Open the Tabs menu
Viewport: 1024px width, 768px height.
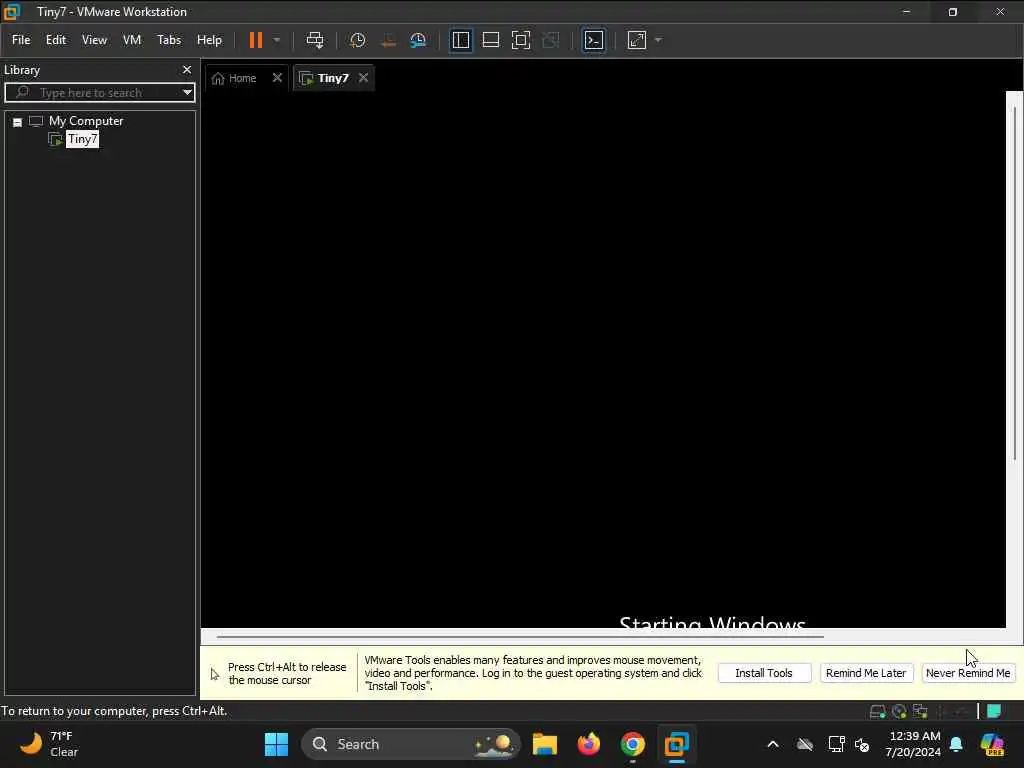pyautogui.click(x=168, y=40)
